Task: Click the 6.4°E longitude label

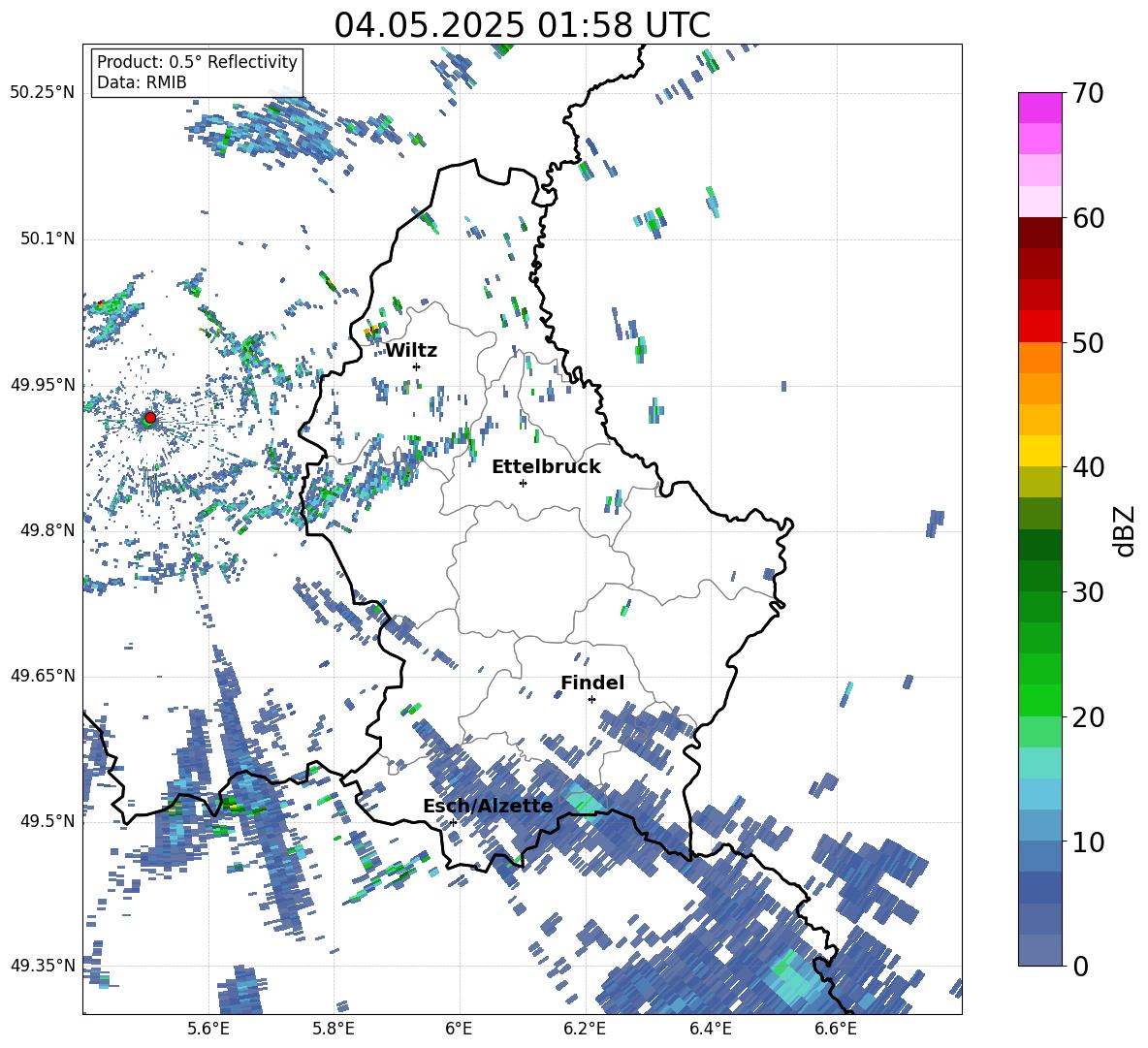Action: (710, 1029)
